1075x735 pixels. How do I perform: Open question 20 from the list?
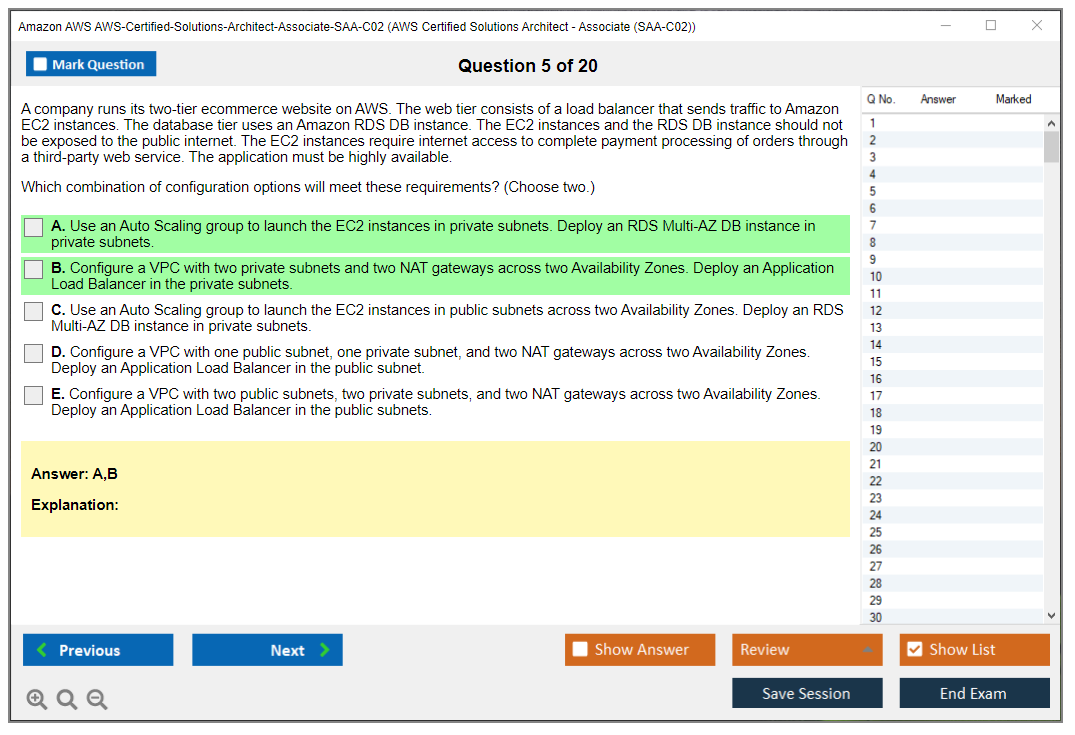pyautogui.click(x=876, y=447)
